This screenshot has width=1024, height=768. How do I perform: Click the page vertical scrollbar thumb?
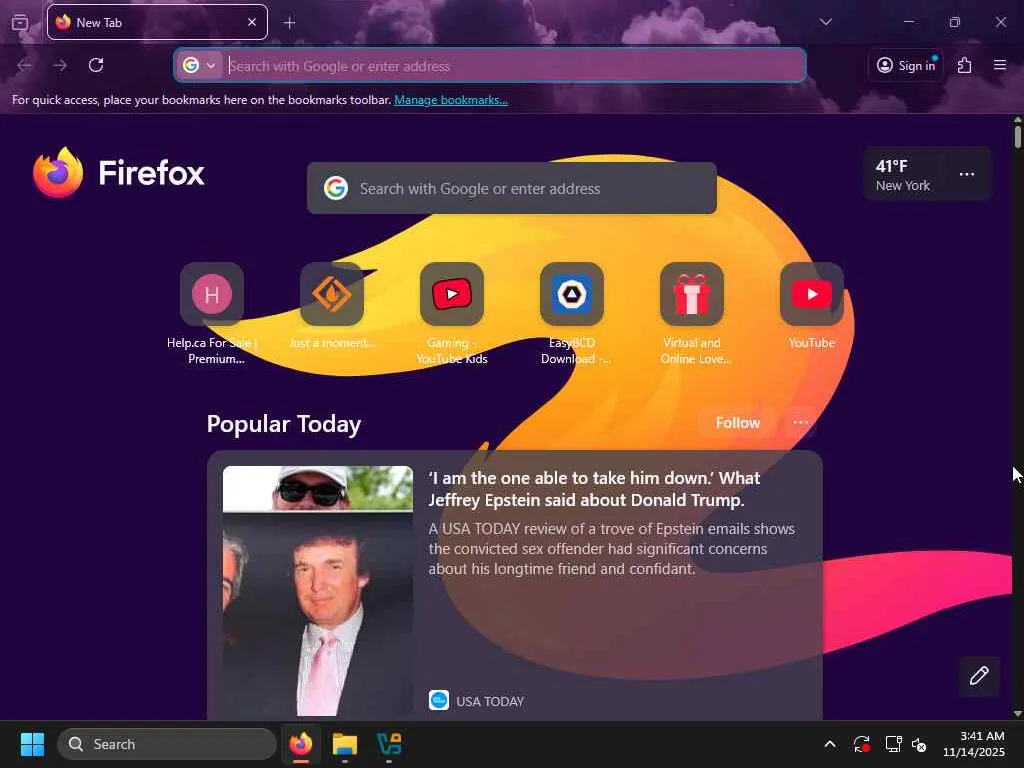(x=1017, y=137)
